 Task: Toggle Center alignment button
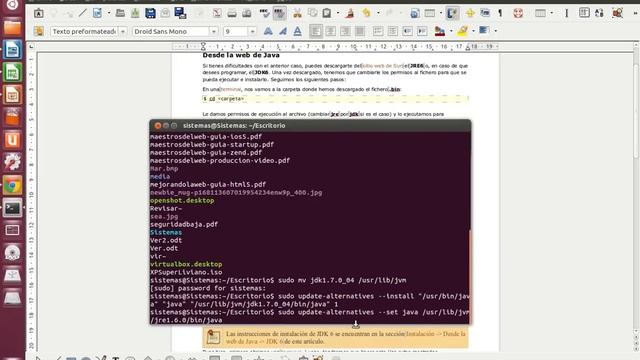click(331, 31)
